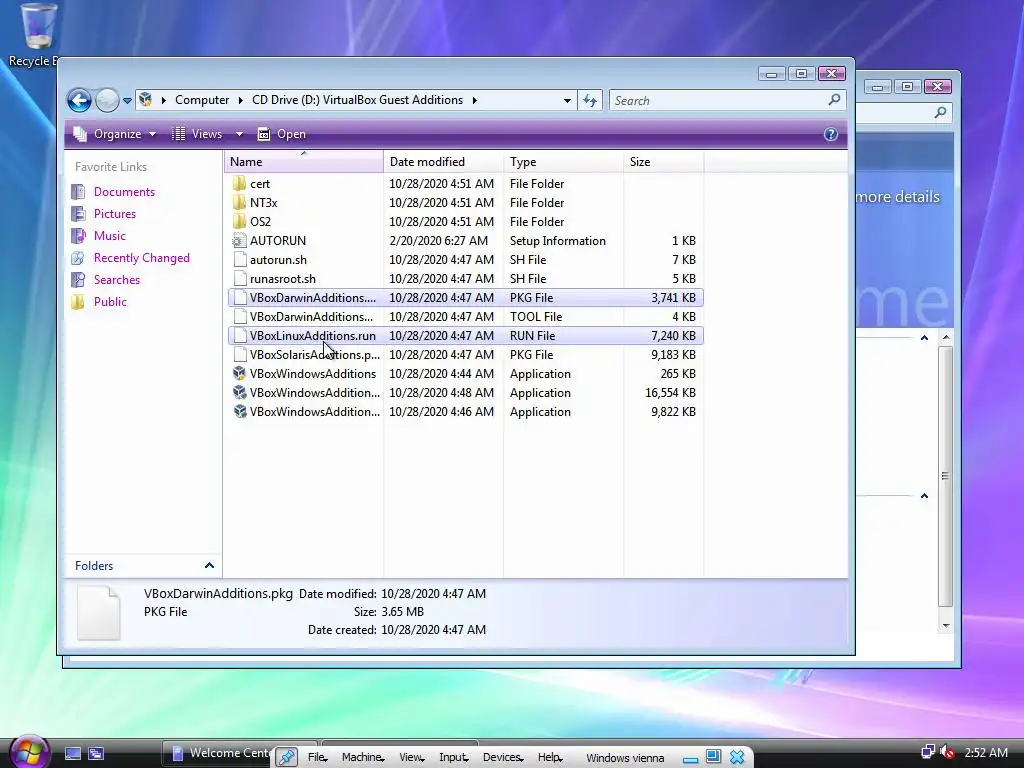Select the VBoxDarwinAdditions TOOL file icon

tap(240, 316)
